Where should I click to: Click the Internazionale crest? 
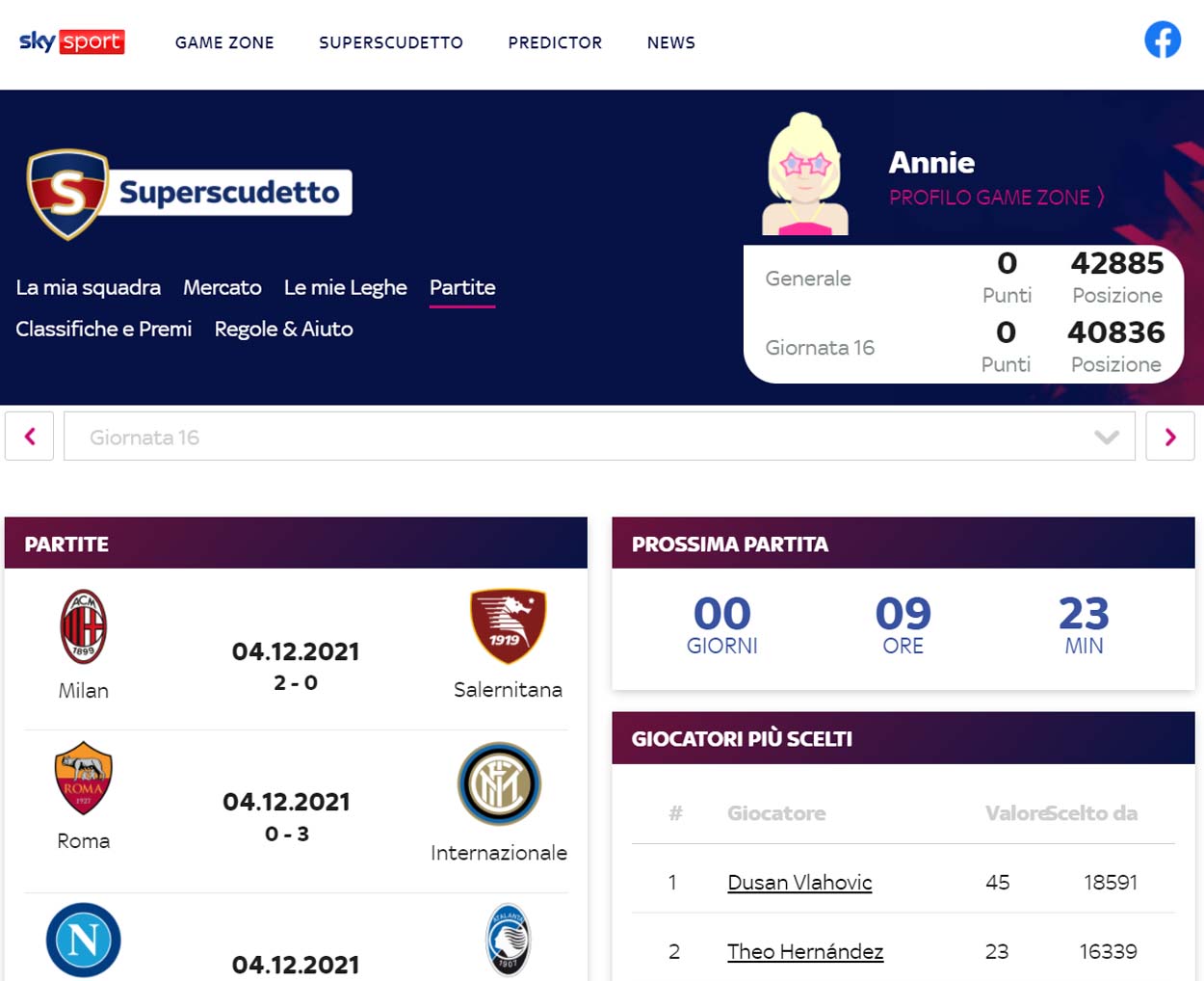click(x=499, y=783)
